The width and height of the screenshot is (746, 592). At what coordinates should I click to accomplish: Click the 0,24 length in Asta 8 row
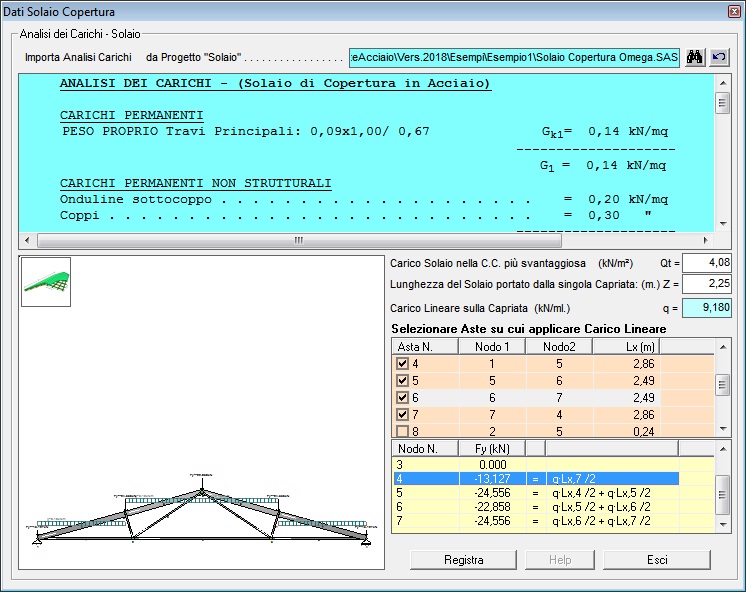tap(644, 432)
